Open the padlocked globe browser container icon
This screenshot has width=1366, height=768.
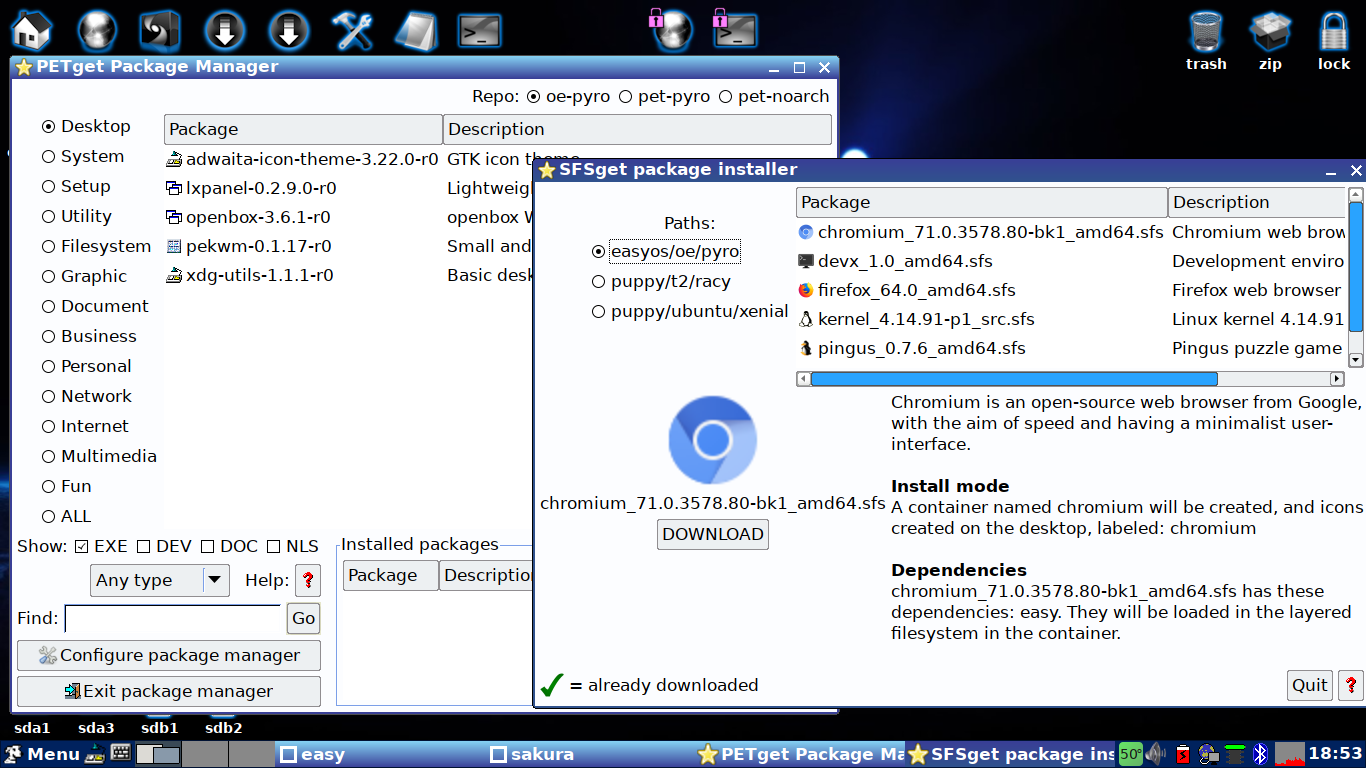tap(671, 29)
